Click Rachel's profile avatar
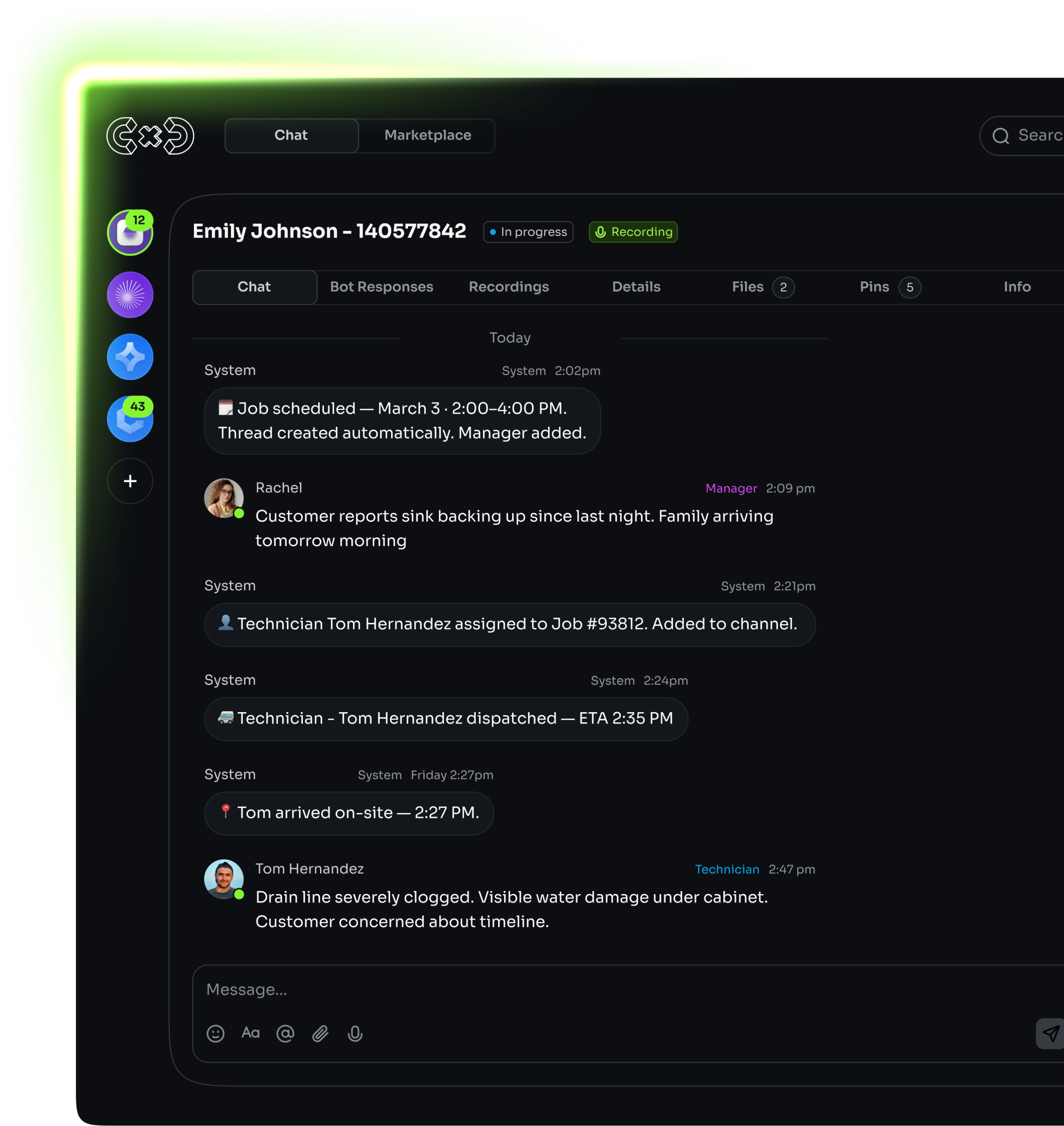 tap(224, 498)
